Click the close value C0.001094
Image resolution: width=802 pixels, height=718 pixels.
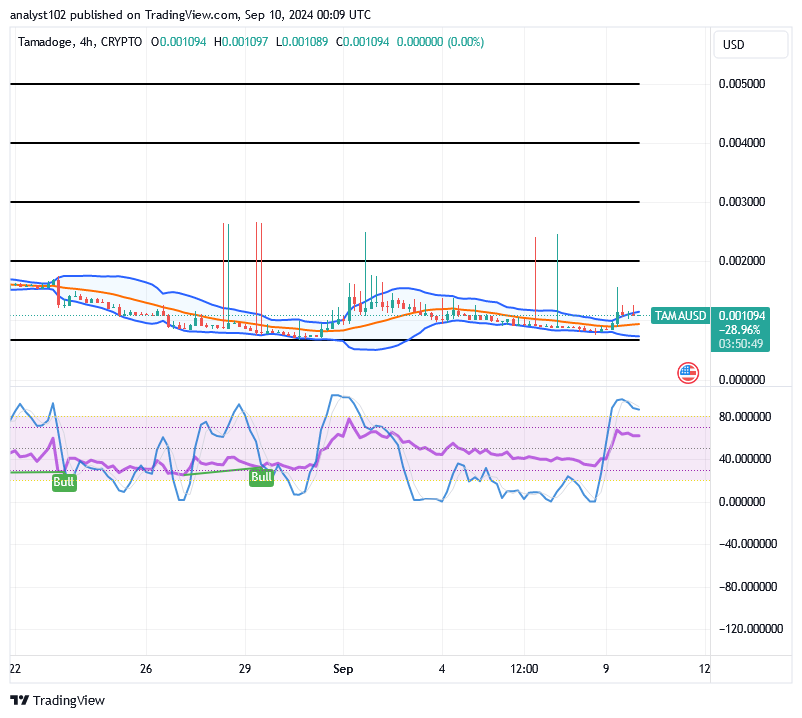click(x=362, y=42)
